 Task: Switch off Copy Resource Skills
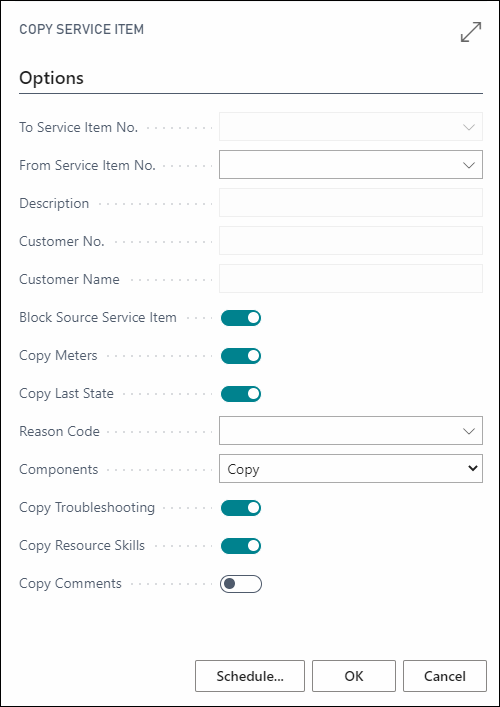click(x=241, y=546)
